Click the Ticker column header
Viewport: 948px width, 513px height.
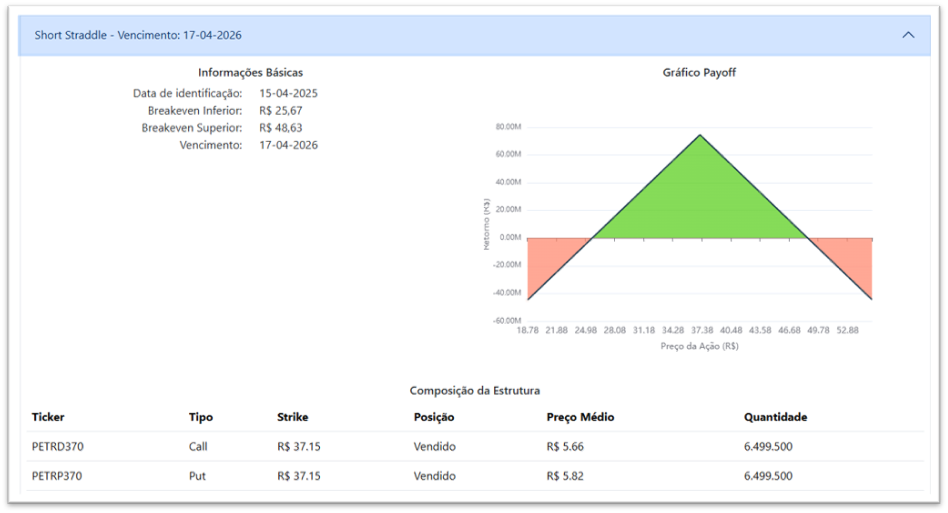[x=48, y=417]
